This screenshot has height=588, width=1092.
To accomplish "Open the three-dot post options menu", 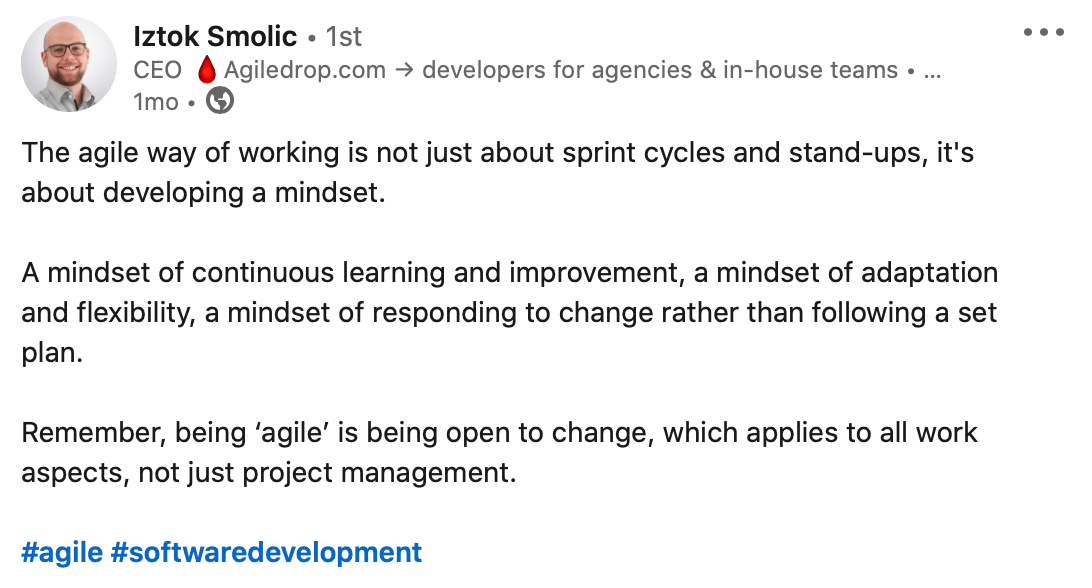I will pos(1043,32).
